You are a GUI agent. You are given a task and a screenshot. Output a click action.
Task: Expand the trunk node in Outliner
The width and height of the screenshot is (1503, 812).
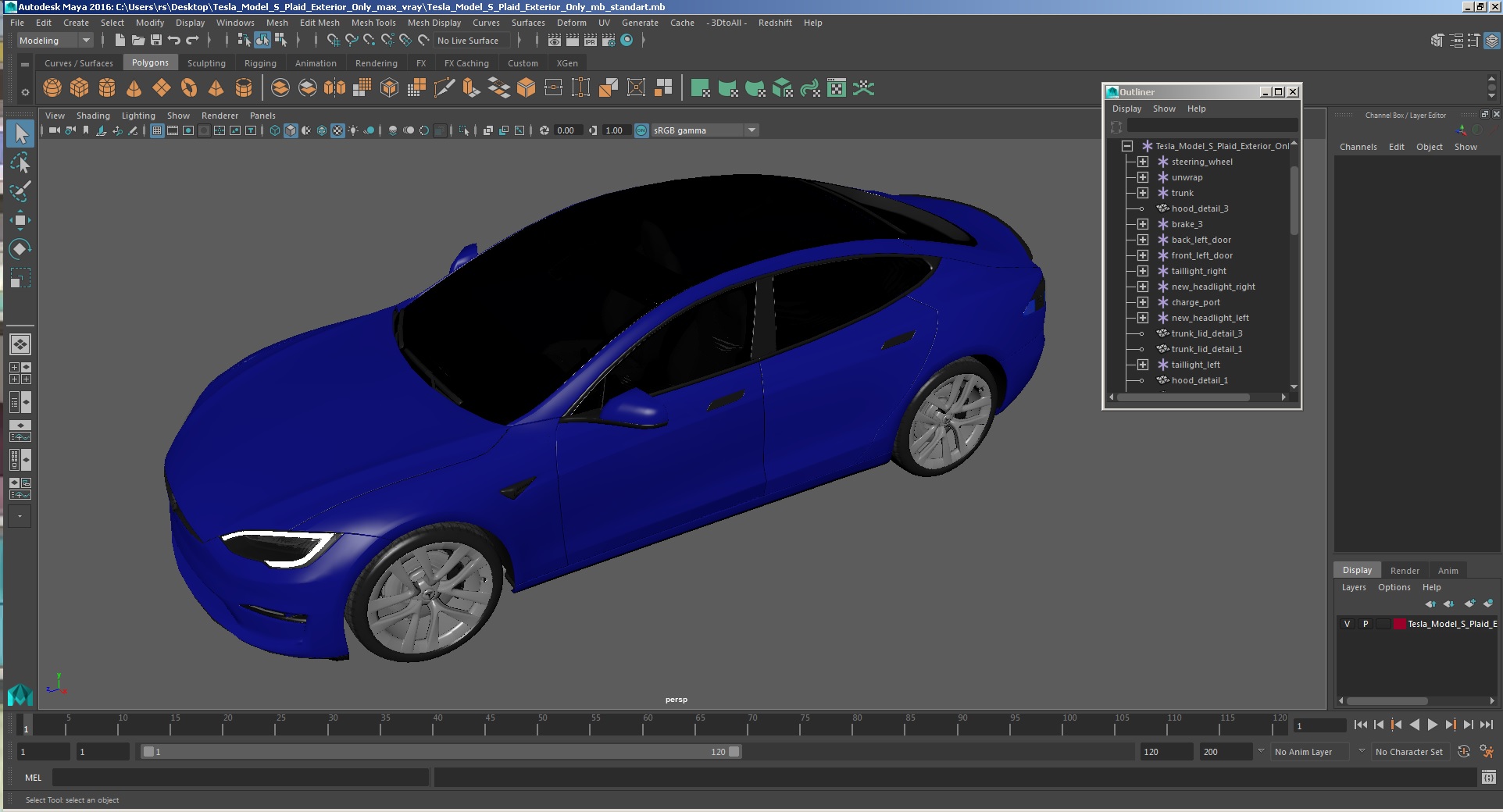1143,193
